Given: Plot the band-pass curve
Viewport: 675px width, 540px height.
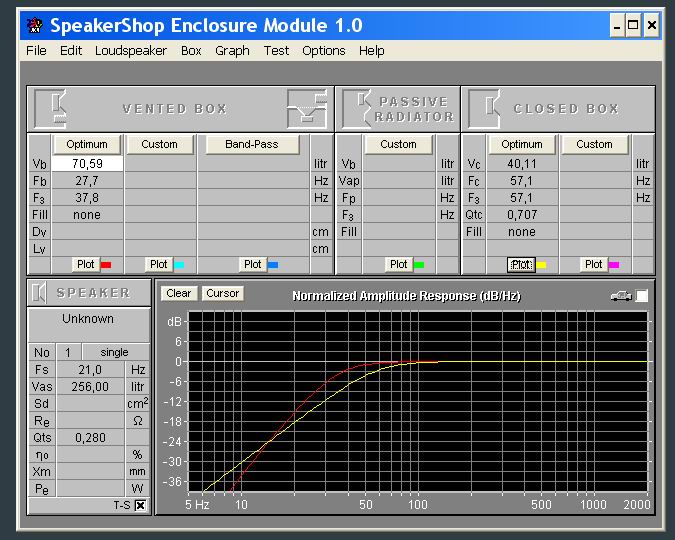Looking at the screenshot, I should click(x=252, y=264).
